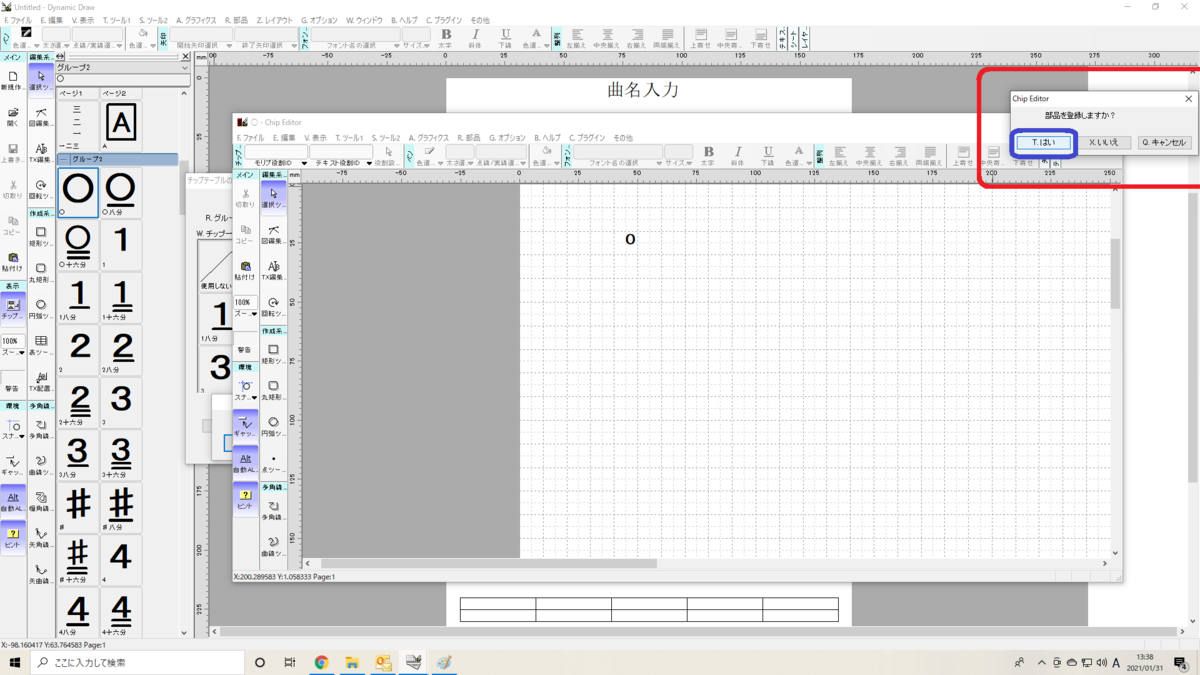Click the 開く open-file icon in the main window

12,117
